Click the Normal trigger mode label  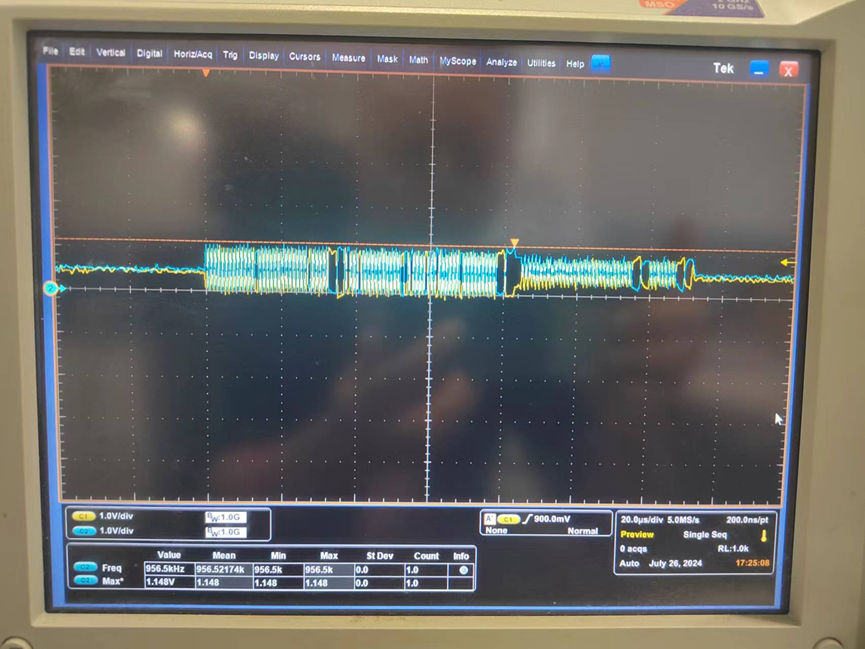tap(583, 531)
